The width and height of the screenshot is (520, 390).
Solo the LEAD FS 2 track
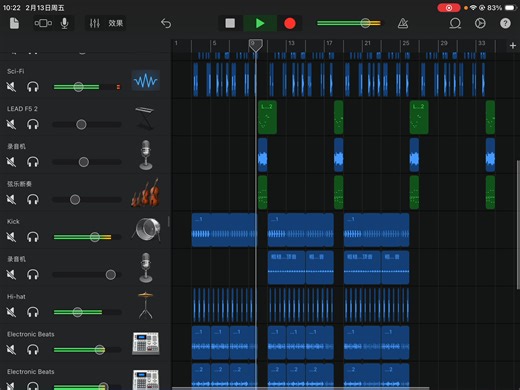tap(33, 125)
